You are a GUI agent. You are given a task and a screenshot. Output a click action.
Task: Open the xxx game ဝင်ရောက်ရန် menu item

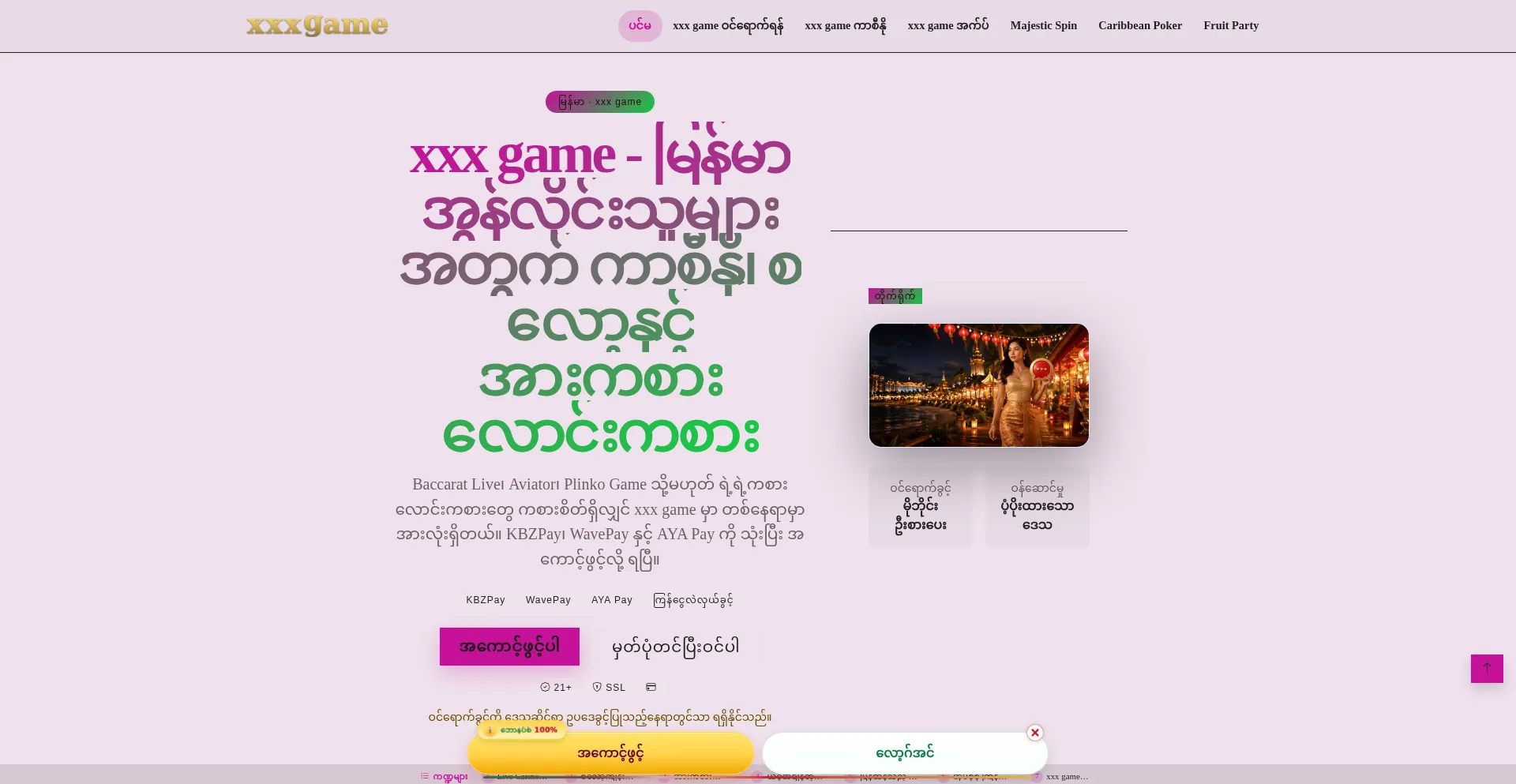(x=728, y=25)
